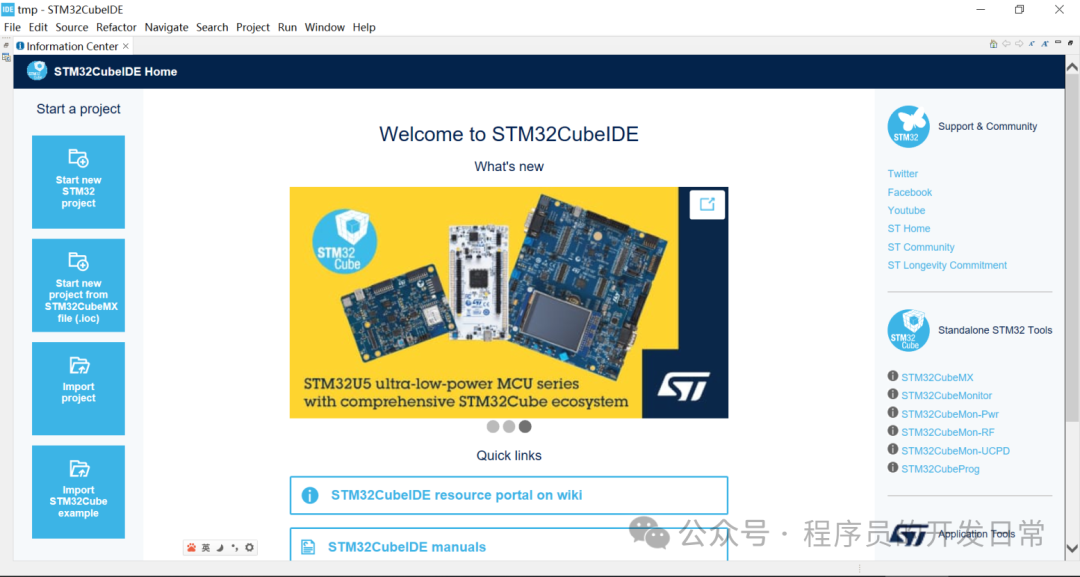Click the info icon beside STM32CubeMon-RF
Image resolution: width=1080 pixels, height=577 pixels.
[x=893, y=431]
